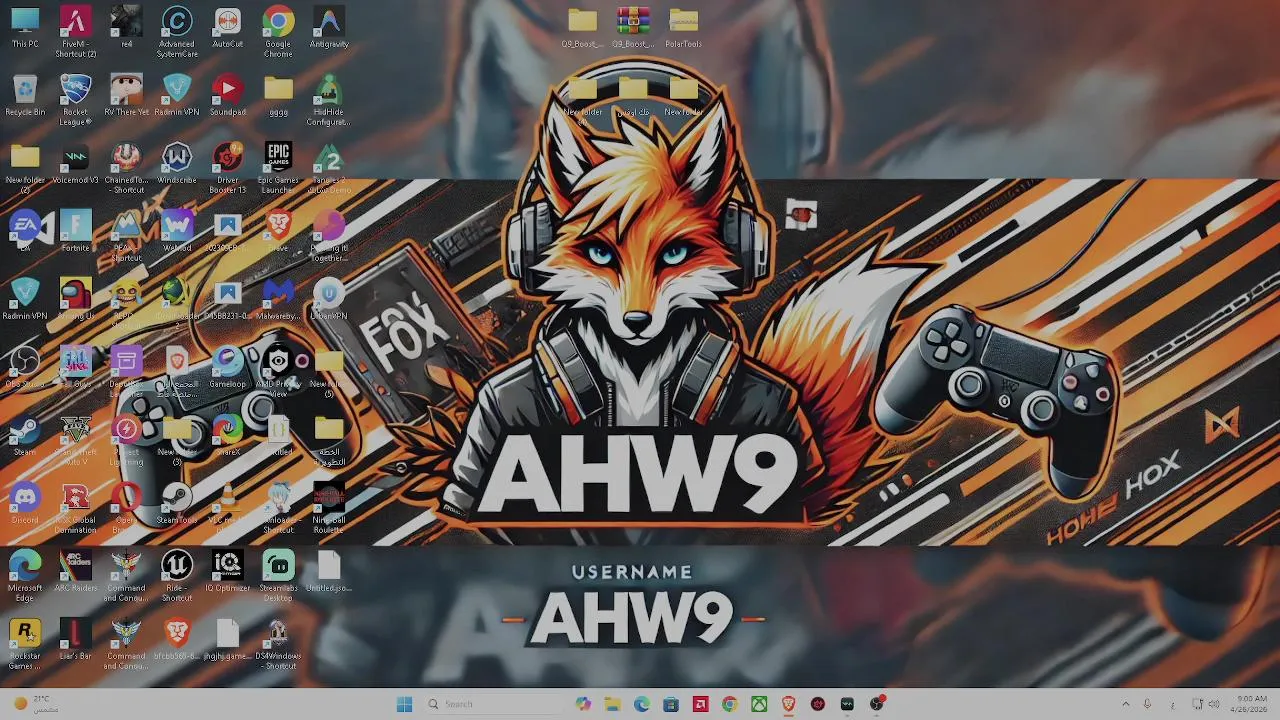Launch the Epic Games Launcher icon
This screenshot has height=720, width=1280.
point(278,168)
